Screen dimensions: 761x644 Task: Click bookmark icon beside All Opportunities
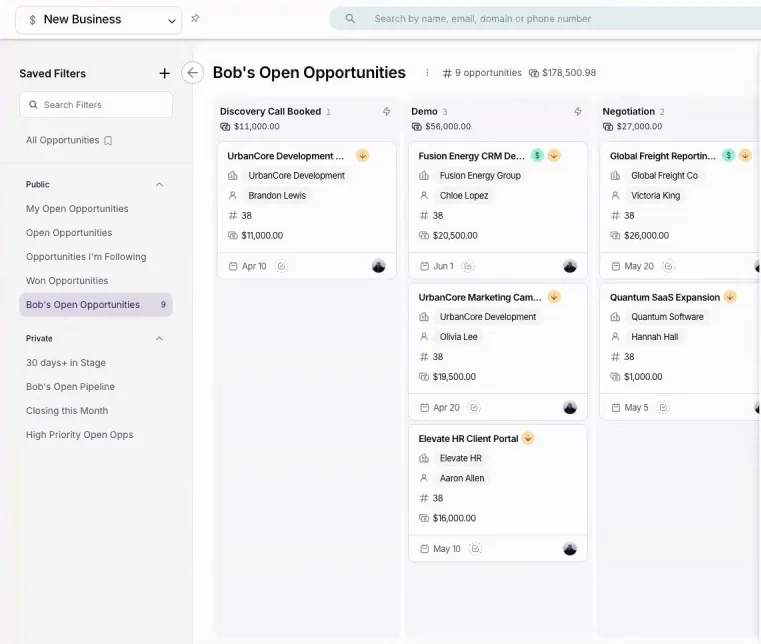point(108,141)
